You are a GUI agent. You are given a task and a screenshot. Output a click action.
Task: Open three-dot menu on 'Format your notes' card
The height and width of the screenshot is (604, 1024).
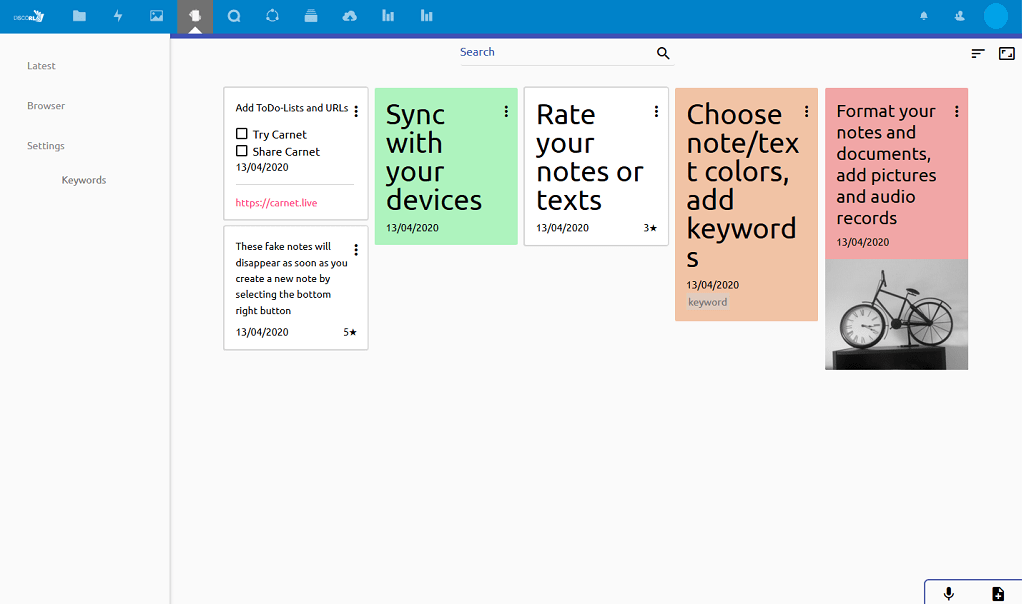point(957,112)
